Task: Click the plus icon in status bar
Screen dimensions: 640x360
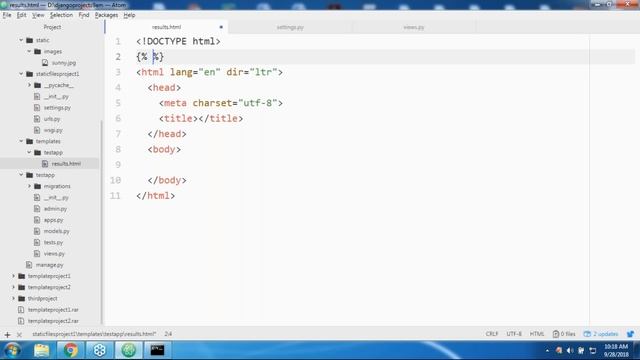Action: click(x=7, y=335)
